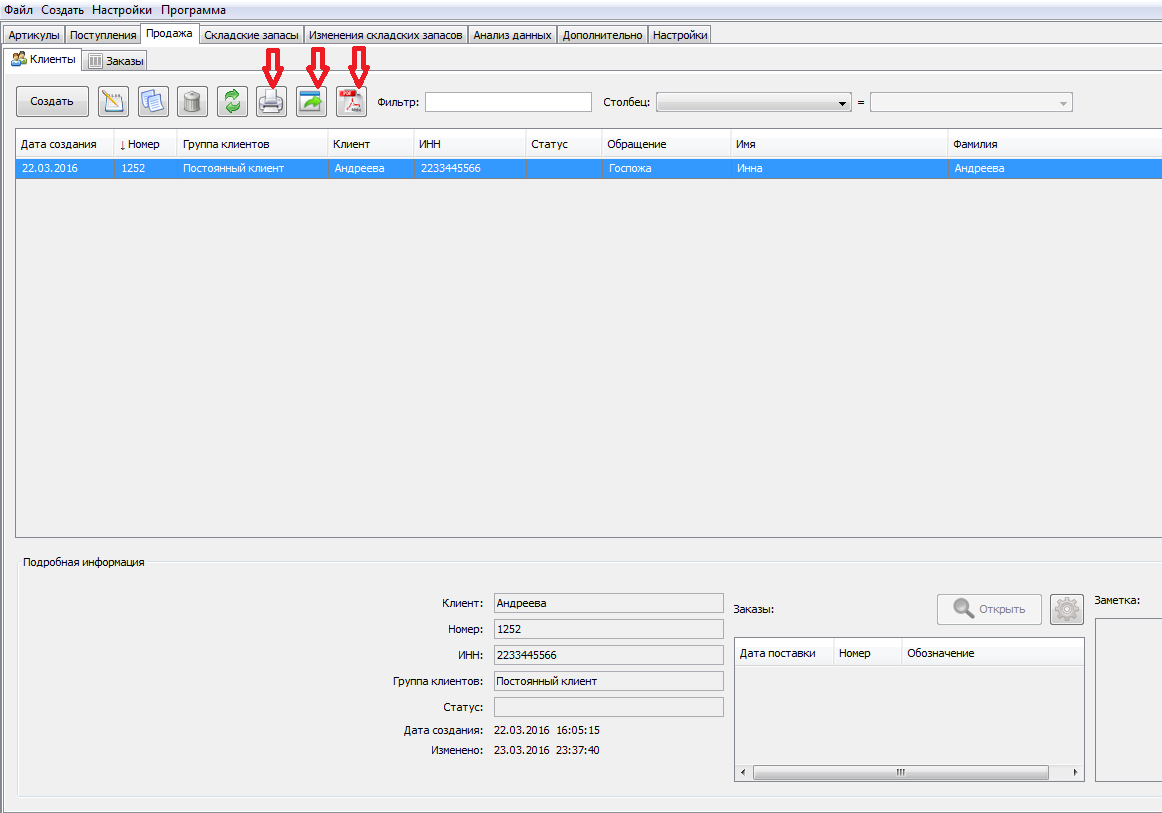The height and width of the screenshot is (813, 1162).
Task: Click the gear icon beside Открыть
Action: pos(1066,609)
